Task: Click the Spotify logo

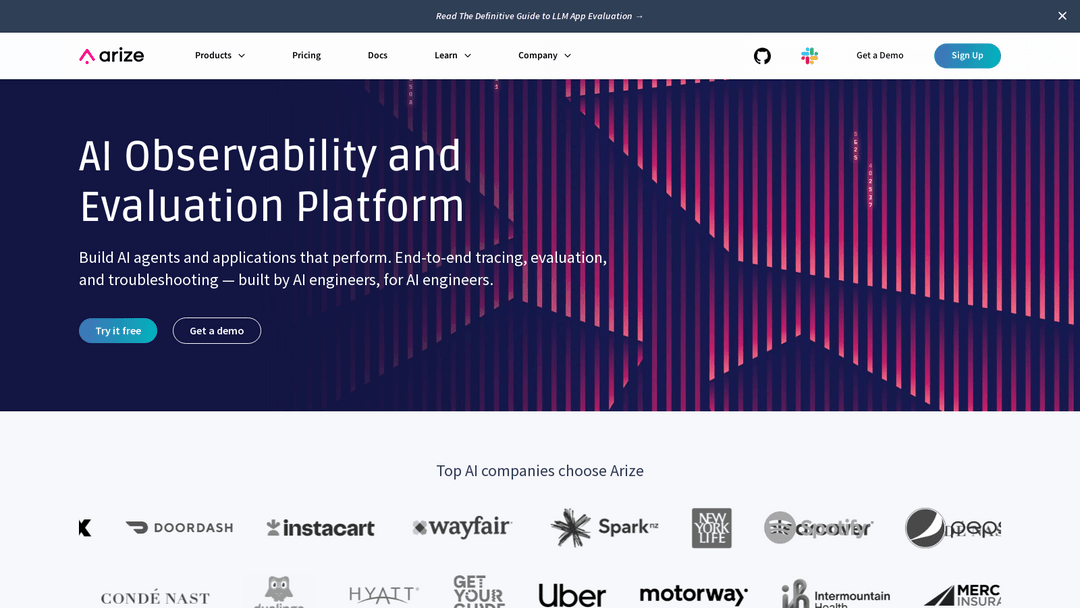Action: click(x=818, y=528)
